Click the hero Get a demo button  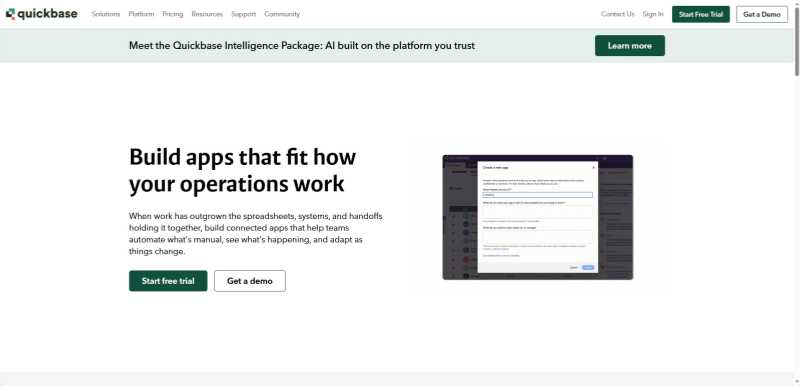(250, 281)
